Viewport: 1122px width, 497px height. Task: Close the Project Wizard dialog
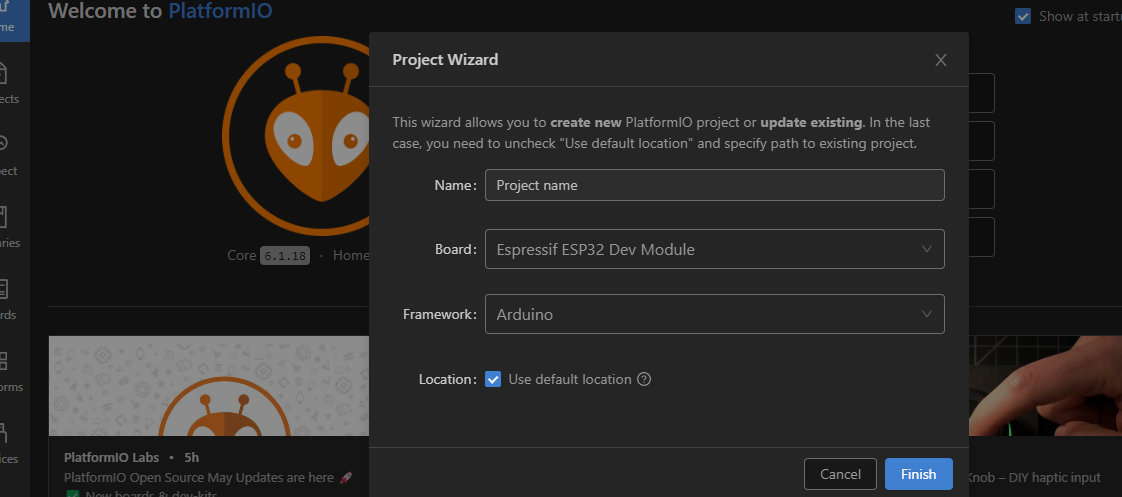[x=940, y=60]
